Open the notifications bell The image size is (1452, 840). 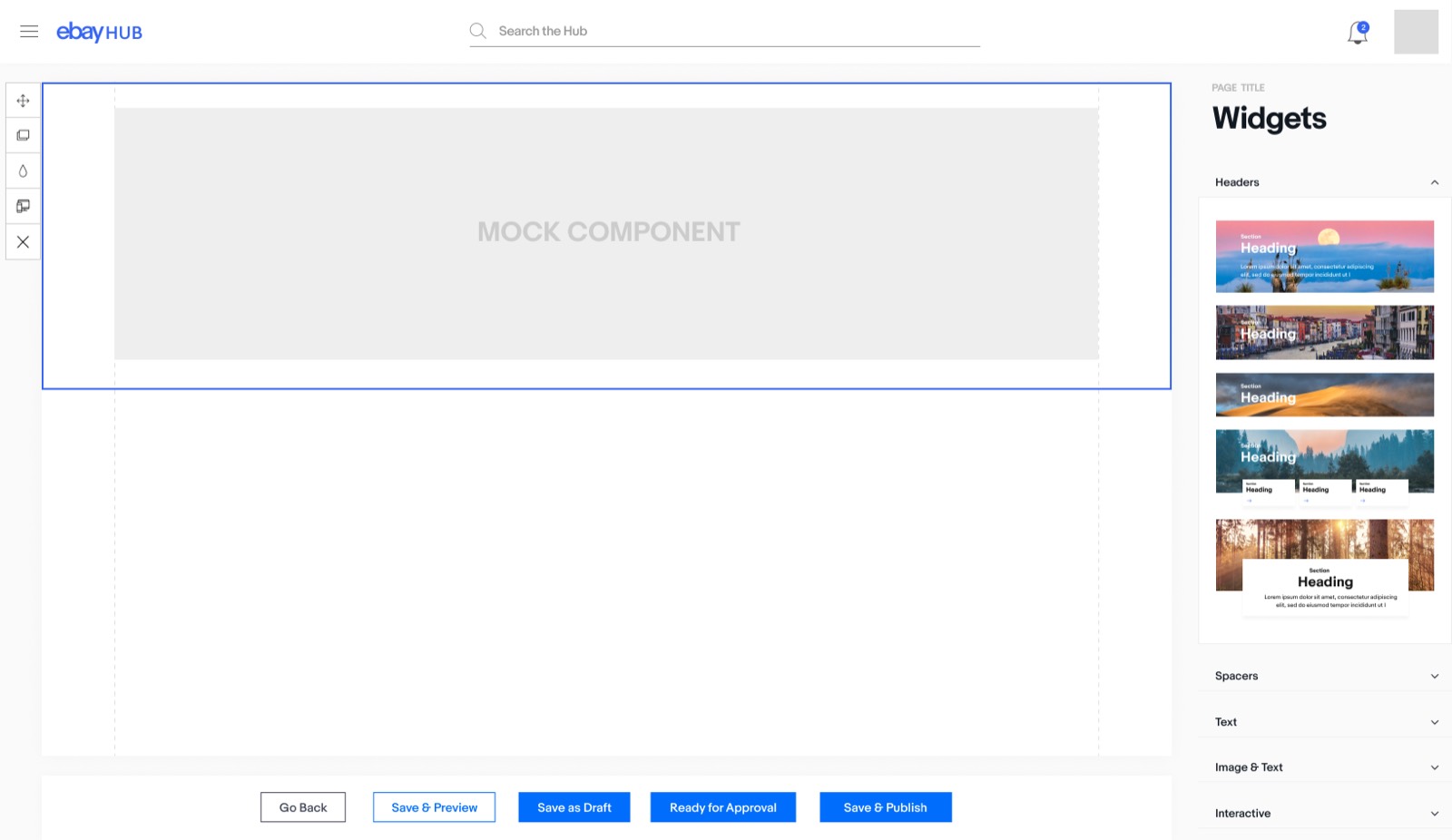(x=1358, y=33)
